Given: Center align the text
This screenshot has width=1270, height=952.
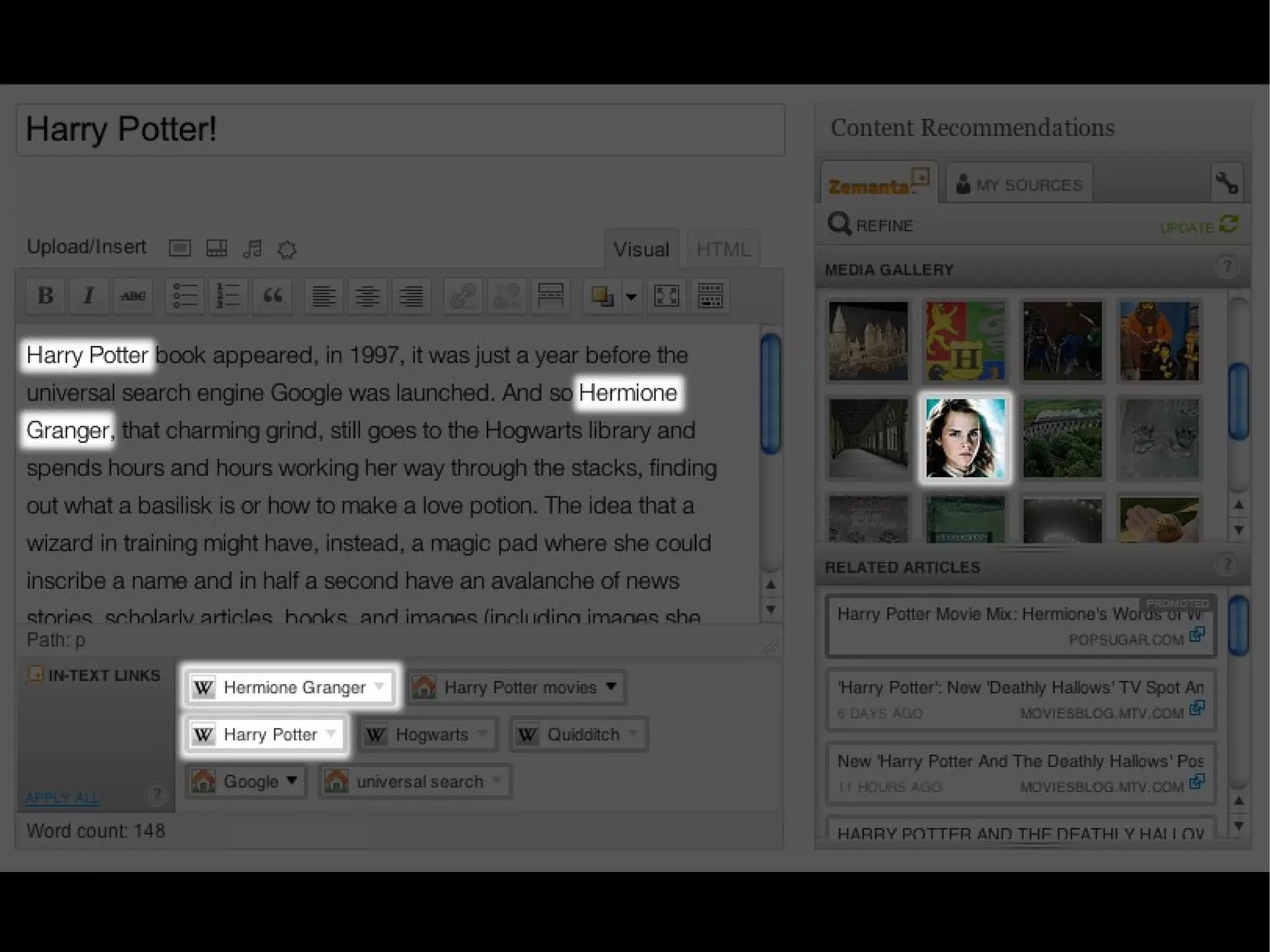Looking at the screenshot, I should click(367, 296).
